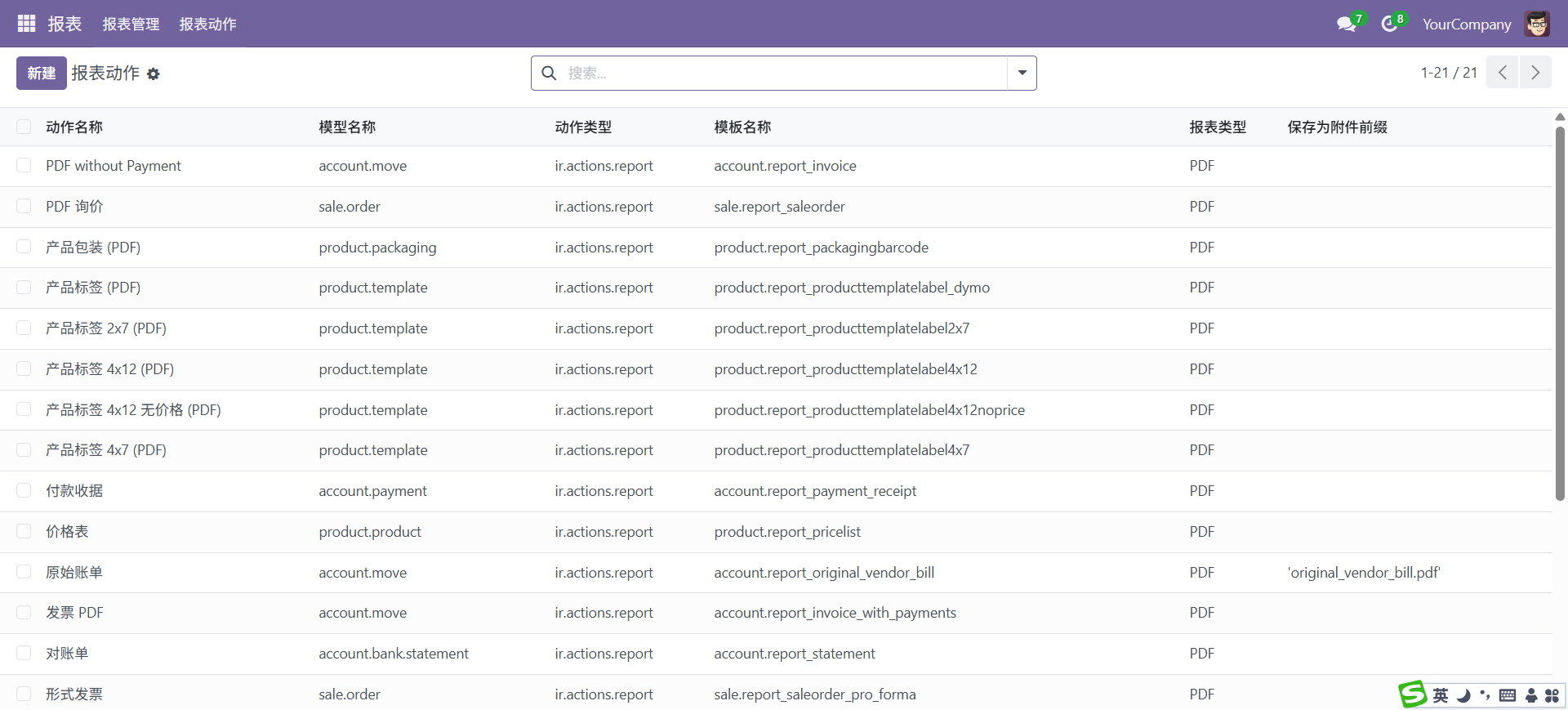Open the gear settings next to 报表动作
This screenshot has width=1568, height=710.
click(154, 74)
